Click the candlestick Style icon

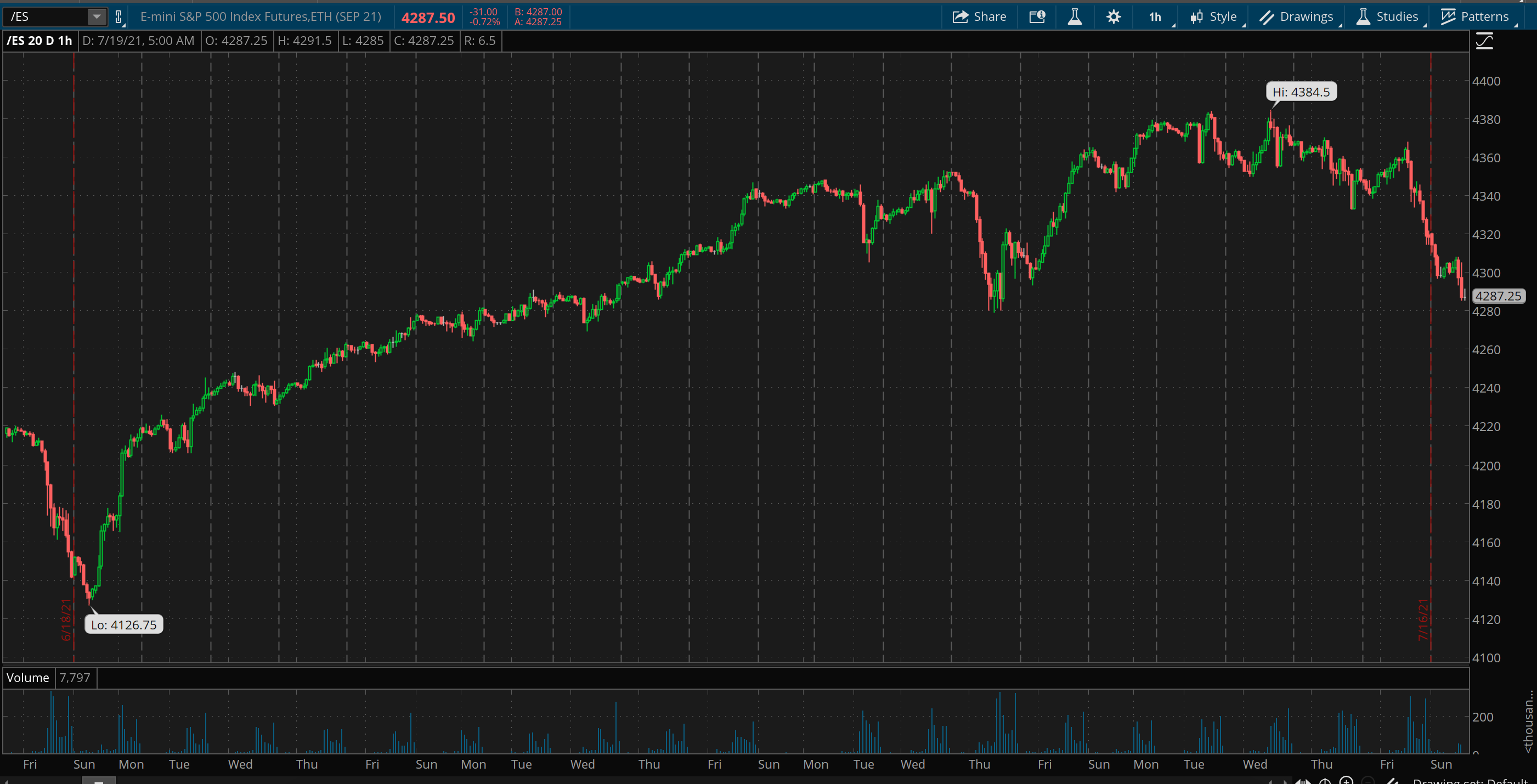click(x=1196, y=16)
